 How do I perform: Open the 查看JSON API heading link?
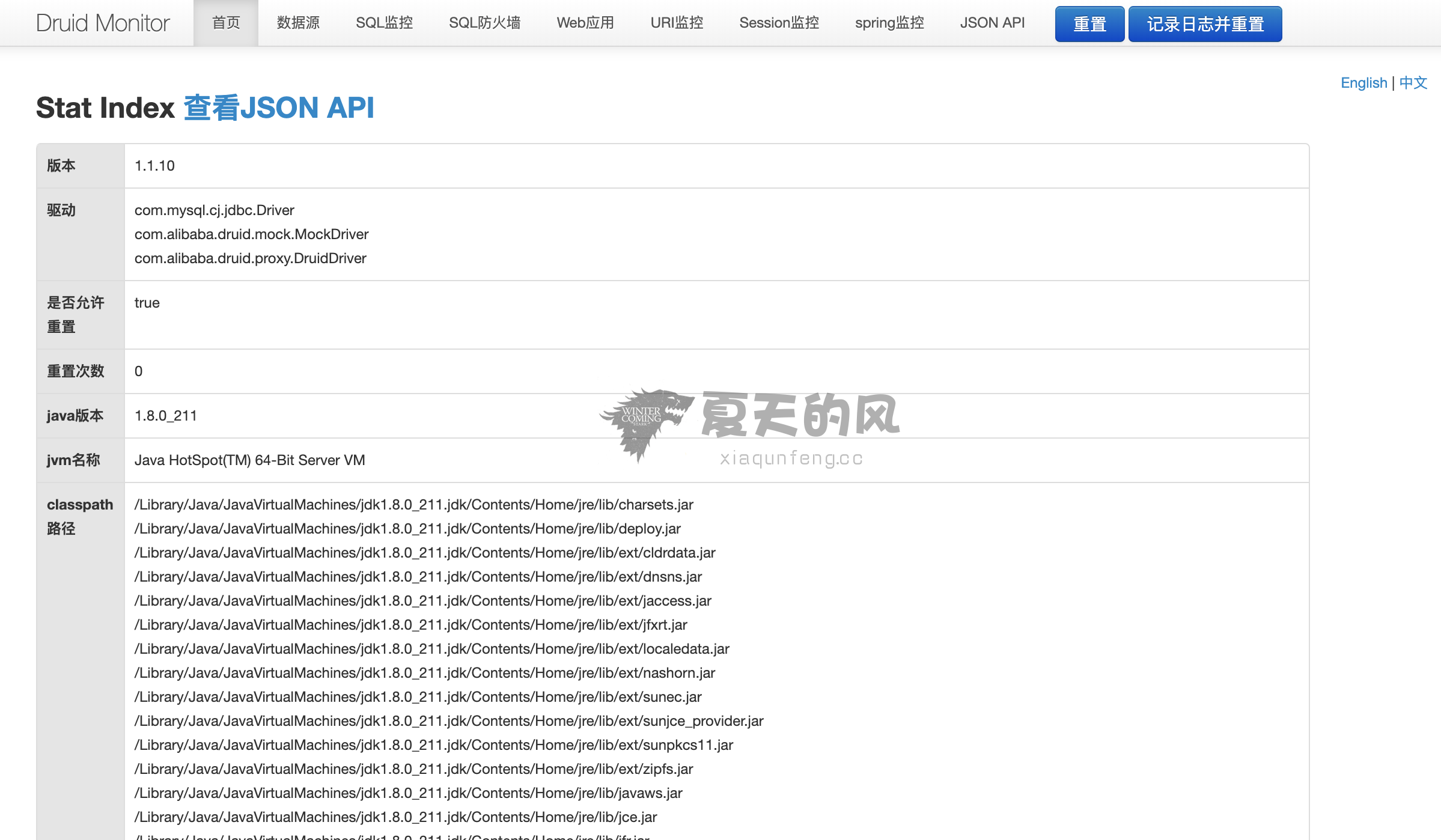(x=279, y=108)
